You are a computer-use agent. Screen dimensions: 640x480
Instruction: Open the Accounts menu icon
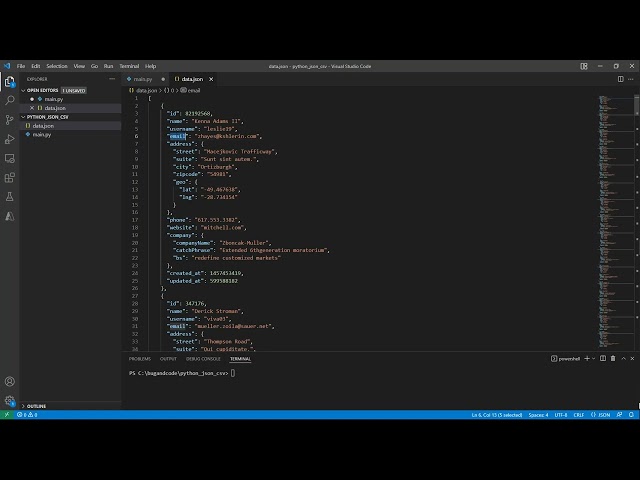click(x=9, y=381)
